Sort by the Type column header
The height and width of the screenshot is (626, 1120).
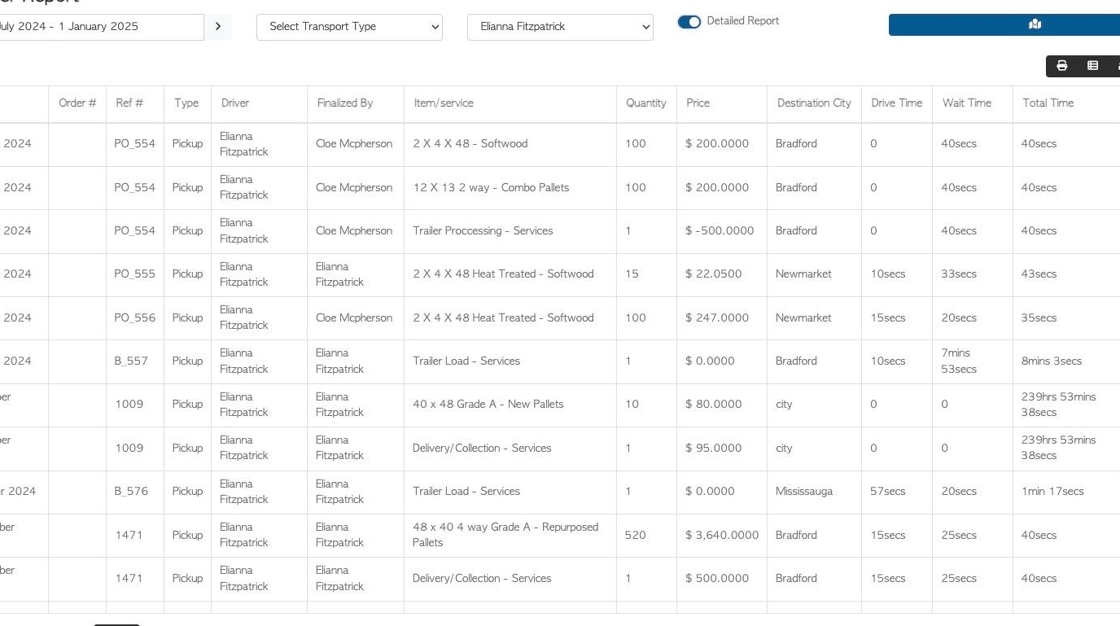pyautogui.click(x=186, y=103)
